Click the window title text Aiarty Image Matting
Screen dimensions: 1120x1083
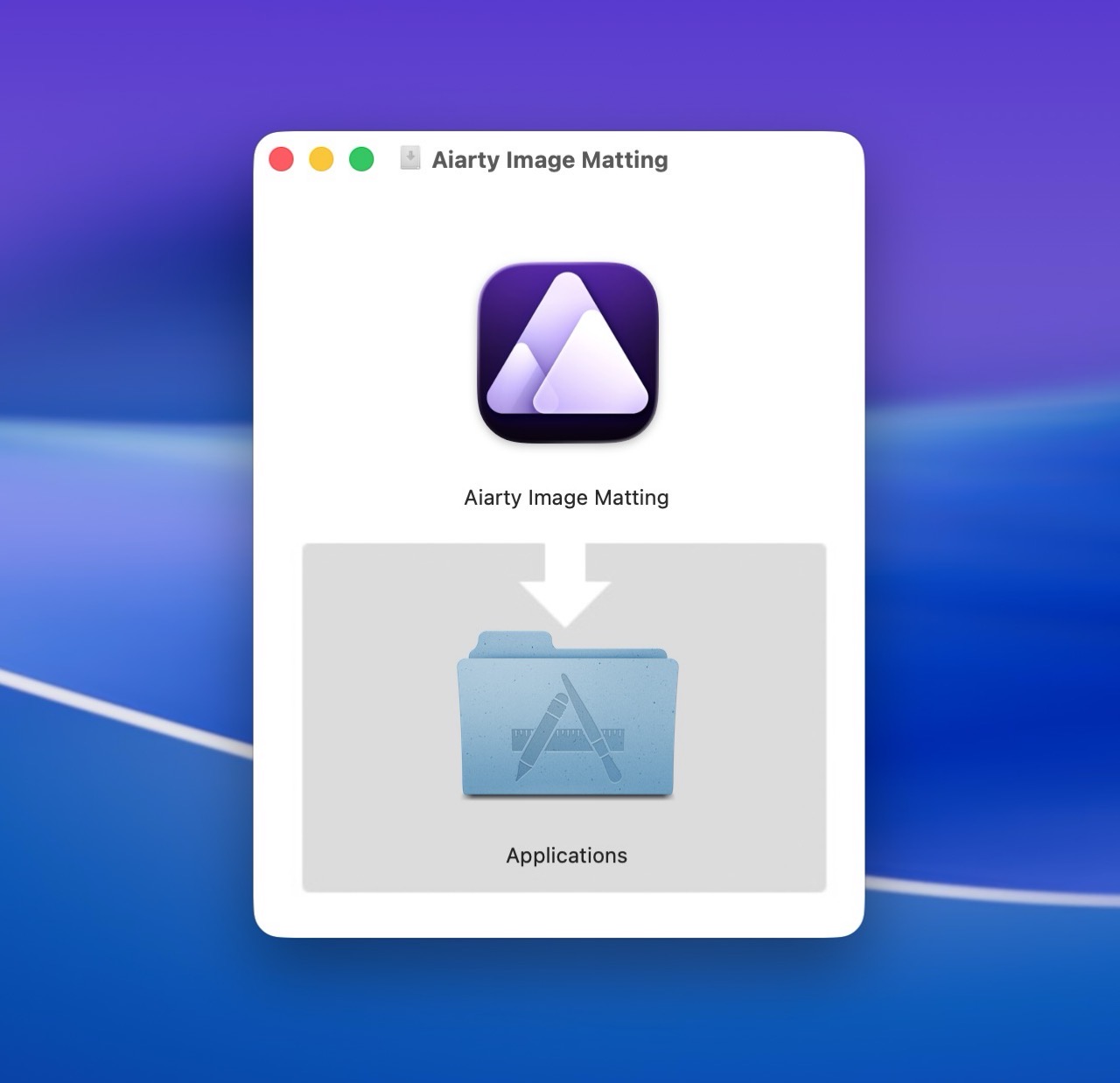tap(549, 160)
